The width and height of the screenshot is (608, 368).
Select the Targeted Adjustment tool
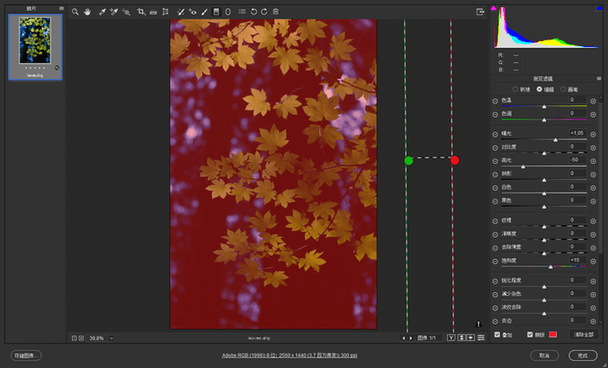pos(126,12)
